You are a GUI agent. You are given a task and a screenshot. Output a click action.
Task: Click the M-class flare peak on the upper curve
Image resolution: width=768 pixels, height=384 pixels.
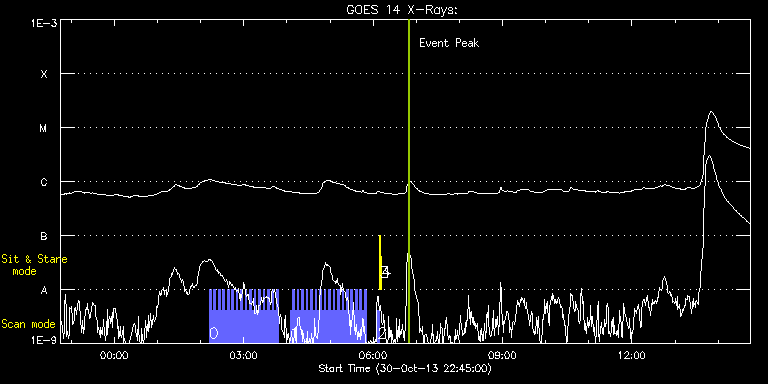pos(711,112)
